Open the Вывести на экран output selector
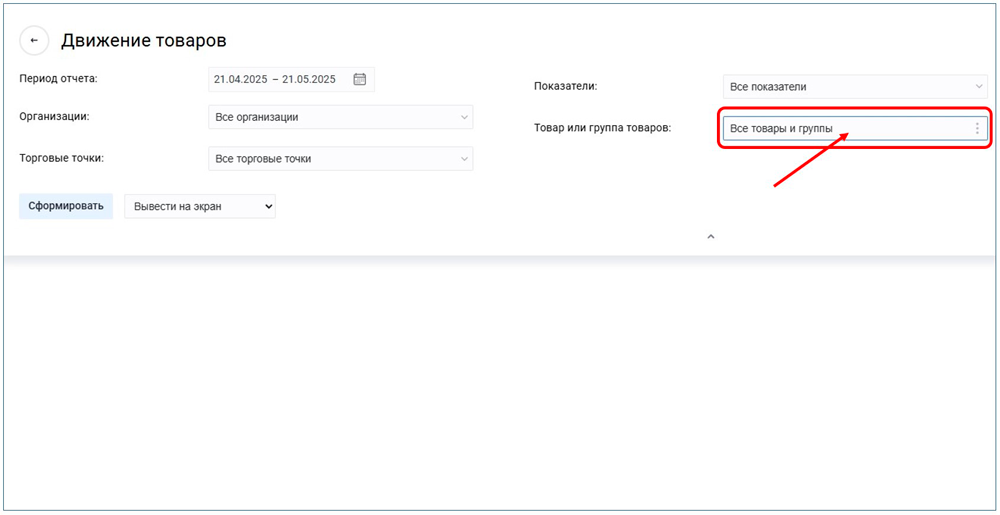The image size is (1000, 515). click(x=199, y=207)
